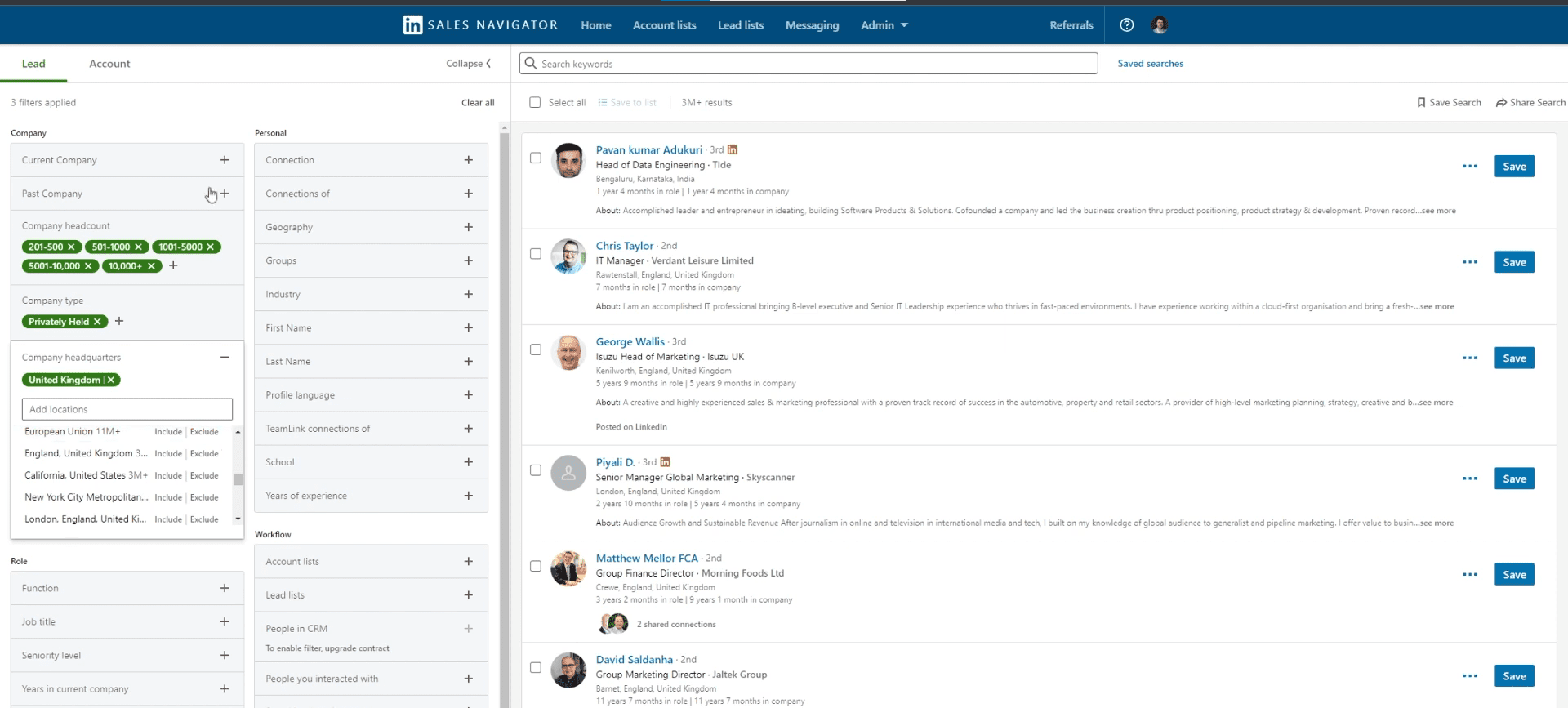Viewport: 1568px width, 708px height.
Task: Tick the Select all checkbox
Action: point(535,103)
